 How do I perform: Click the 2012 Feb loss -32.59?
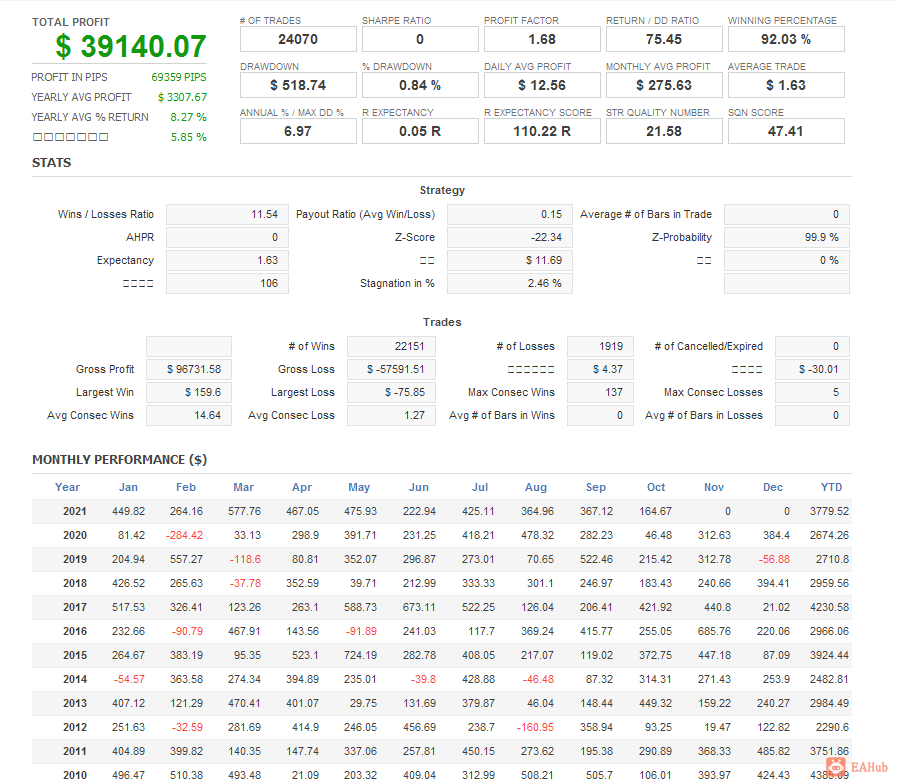[187, 728]
